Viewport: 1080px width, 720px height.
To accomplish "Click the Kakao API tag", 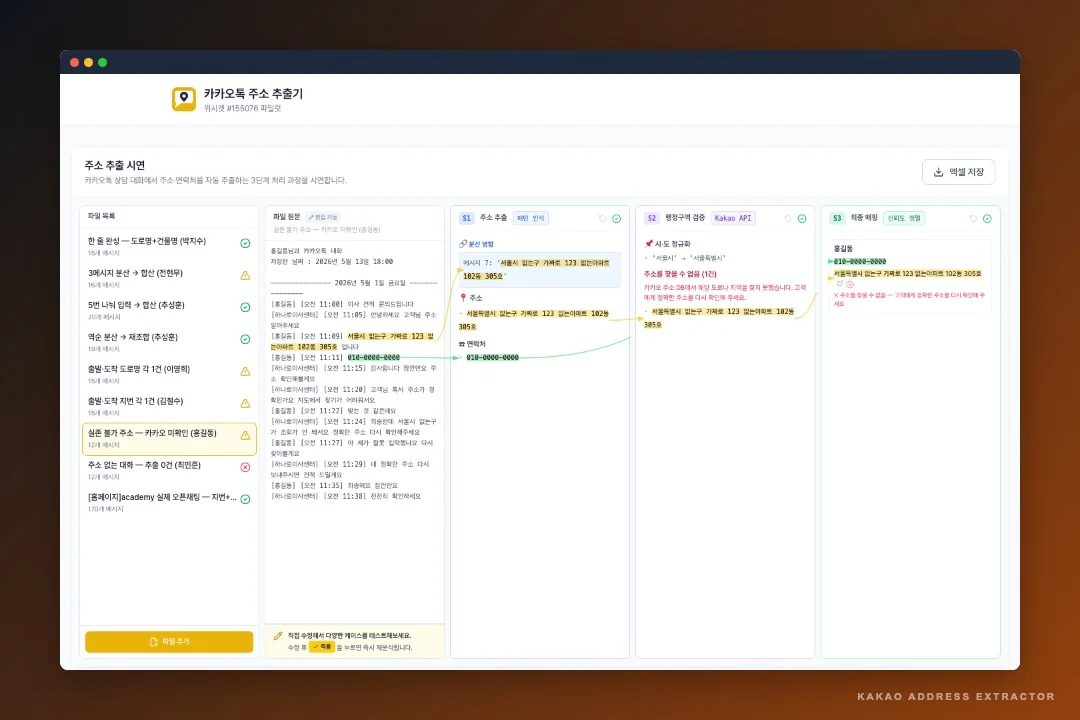I will coord(733,218).
